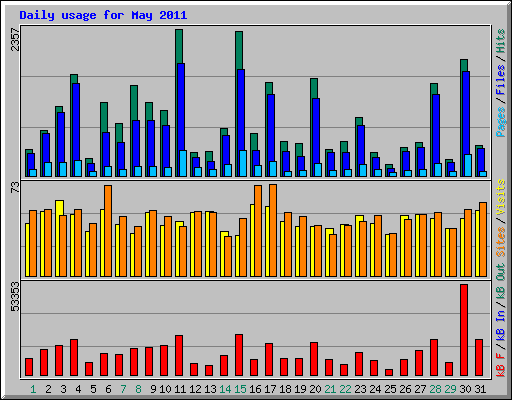
Task: Click the yellow visits bar for day 16
Action: click(x=252, y=240)
